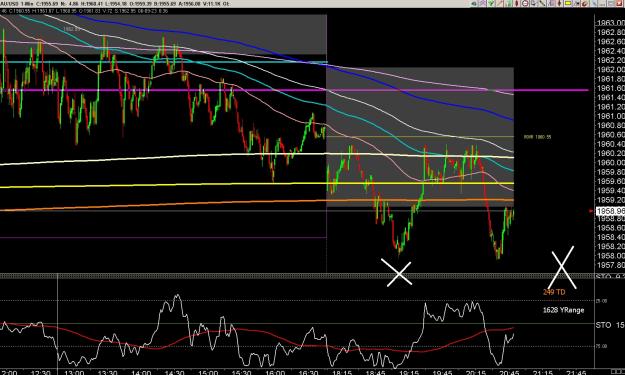Click the 1961.00 price axis label

coord(610,116)
